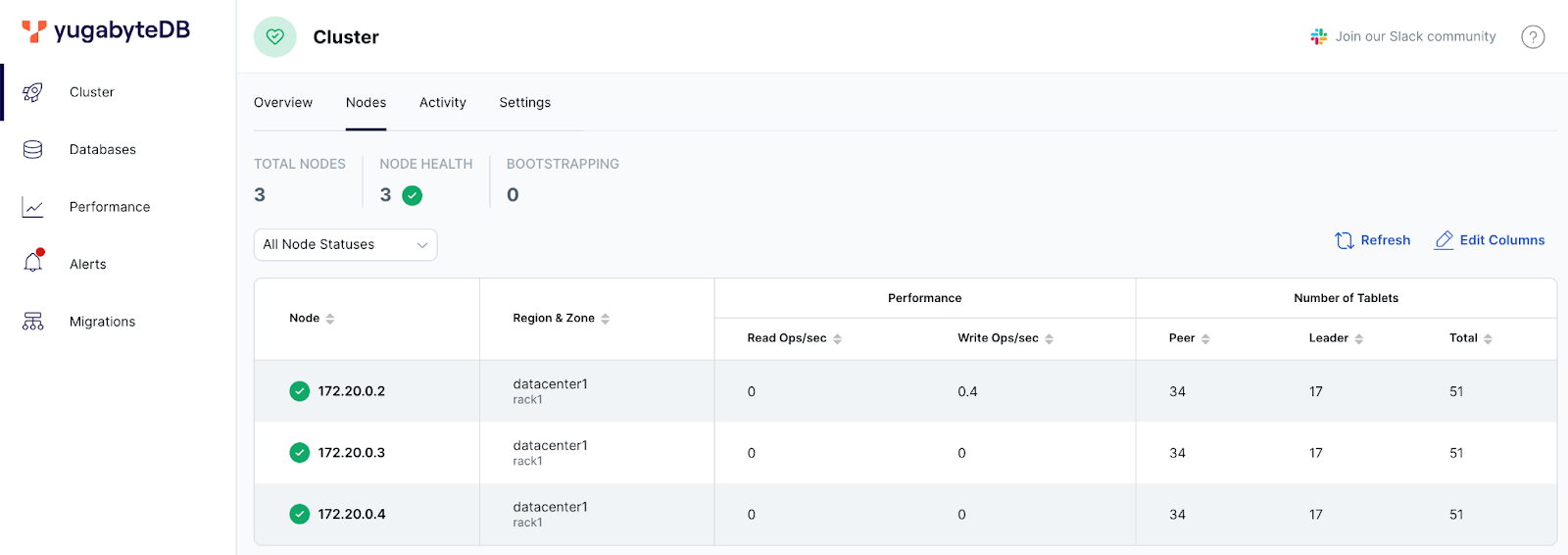Screen dimensions: 1568x555
Task: Click green status check for node 172.20.0.2
Action: (x=300, y=391)
